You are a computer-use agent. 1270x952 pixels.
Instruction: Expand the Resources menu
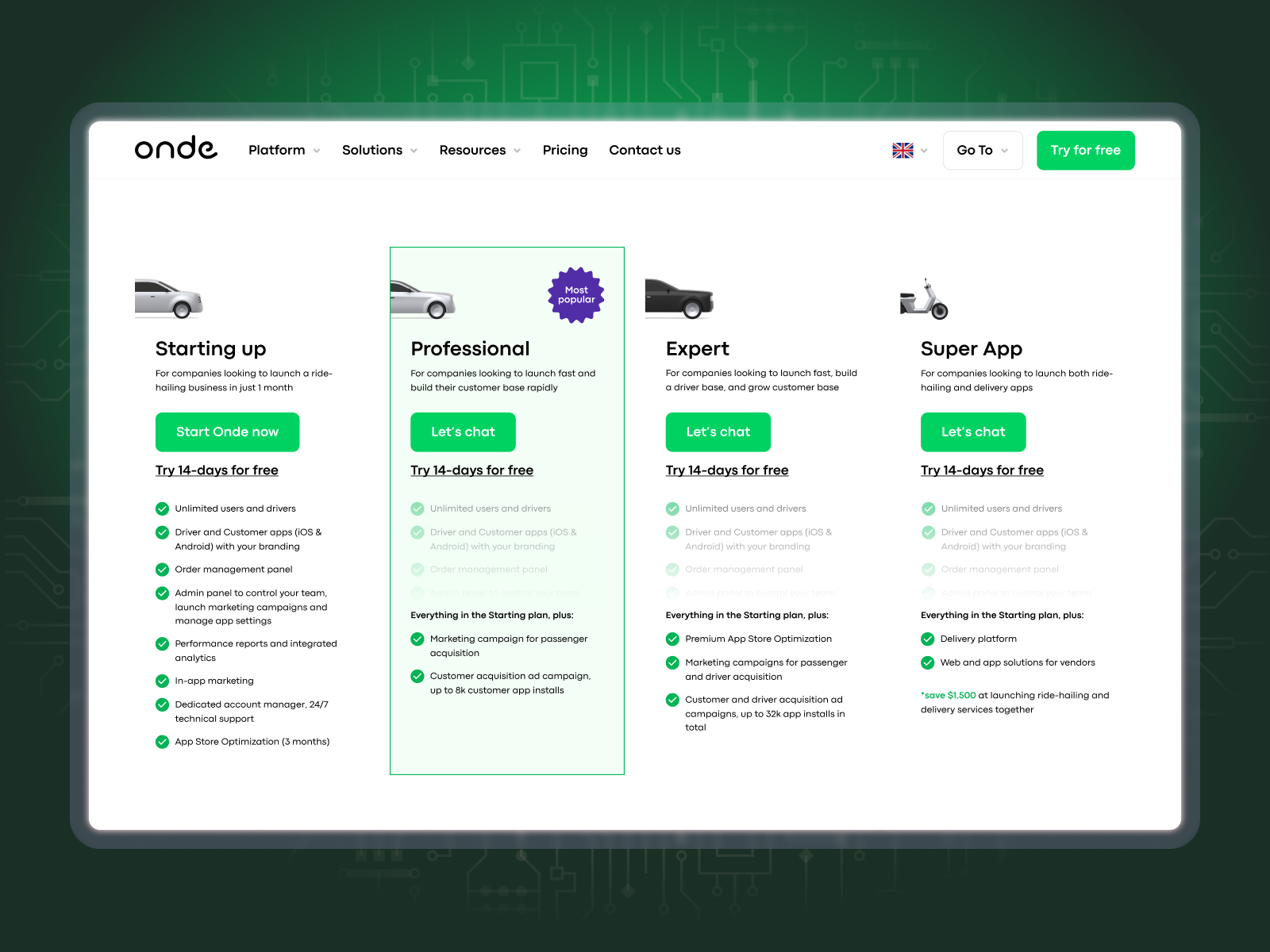[480, 150]
